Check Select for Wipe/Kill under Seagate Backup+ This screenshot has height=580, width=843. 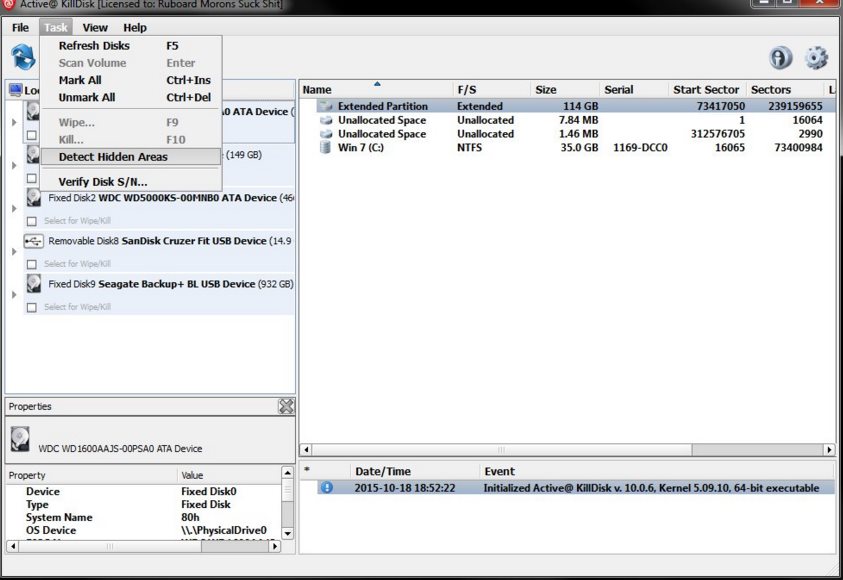32,307
